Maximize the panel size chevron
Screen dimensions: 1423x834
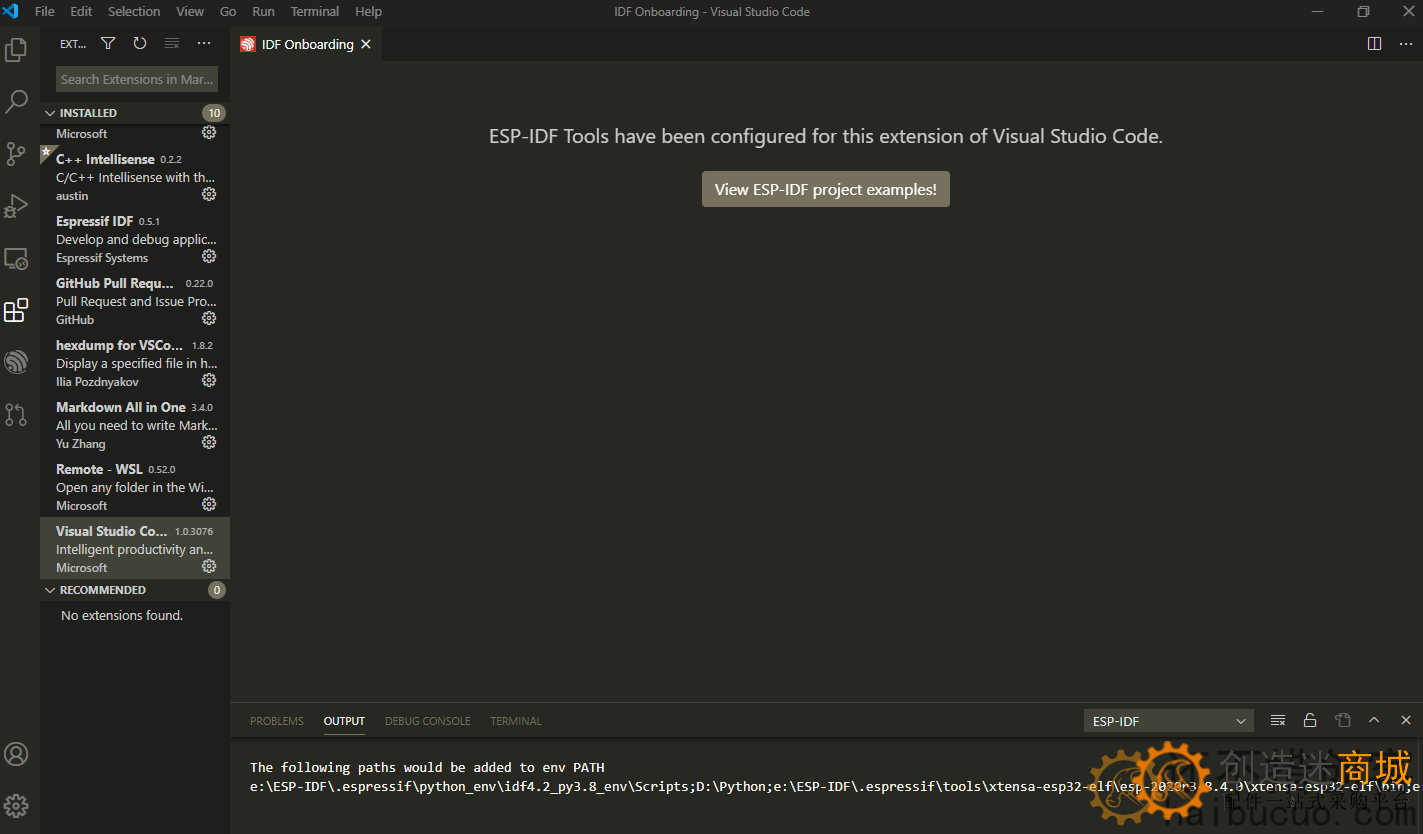[1374, 720]
